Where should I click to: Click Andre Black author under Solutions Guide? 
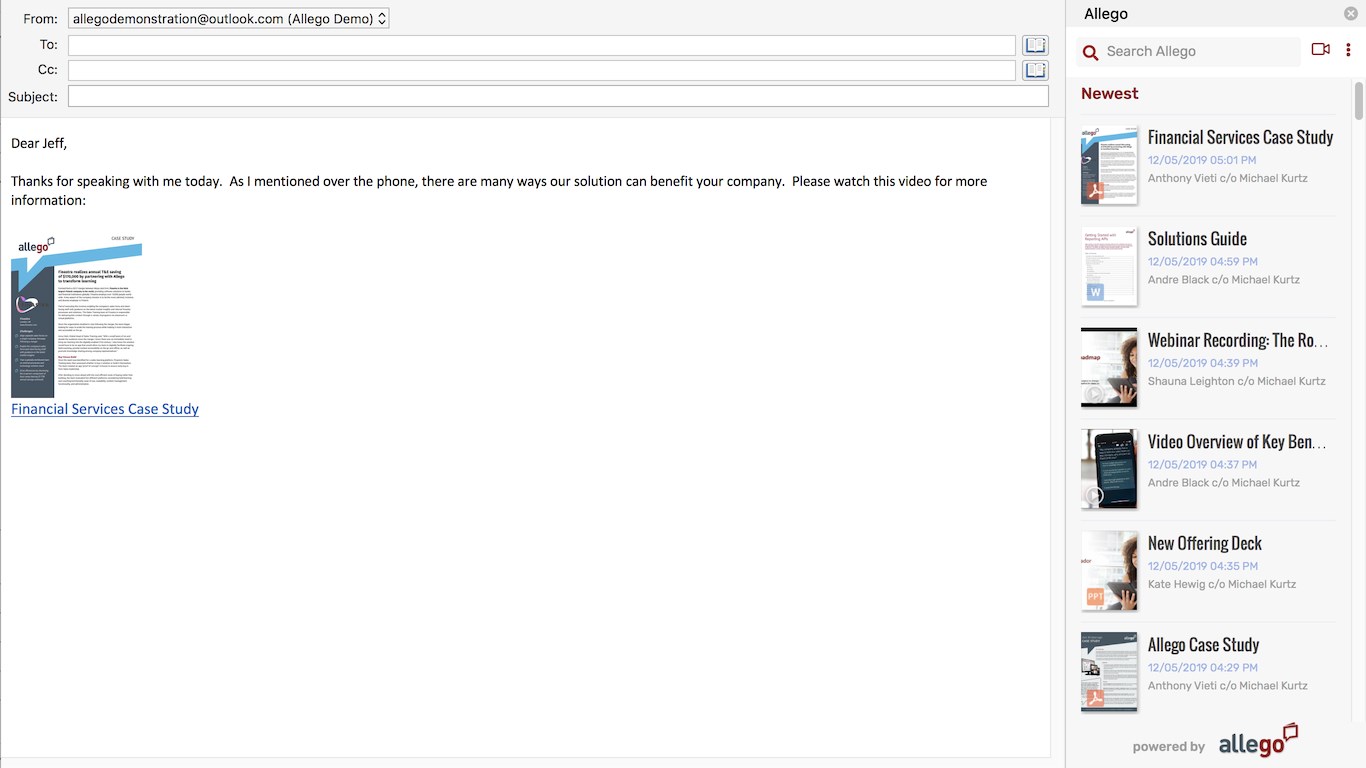[x=1224, y=280]
